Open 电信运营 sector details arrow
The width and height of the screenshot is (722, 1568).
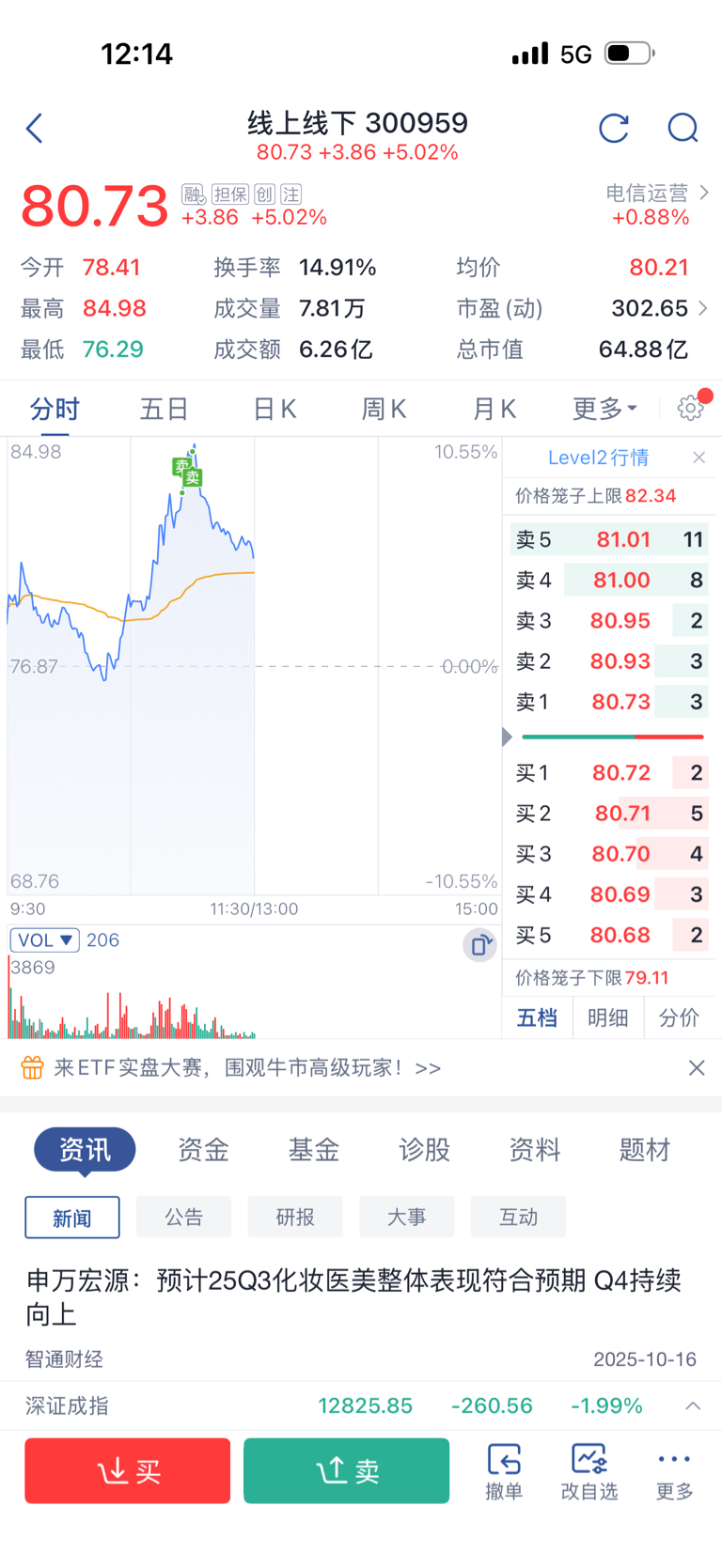tap(704, 193)
